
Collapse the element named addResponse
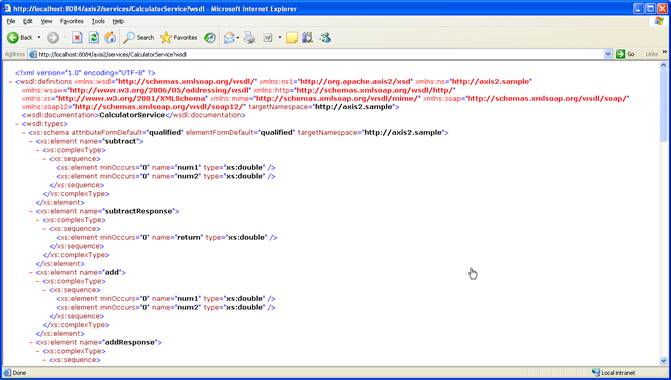coord(31,342)
